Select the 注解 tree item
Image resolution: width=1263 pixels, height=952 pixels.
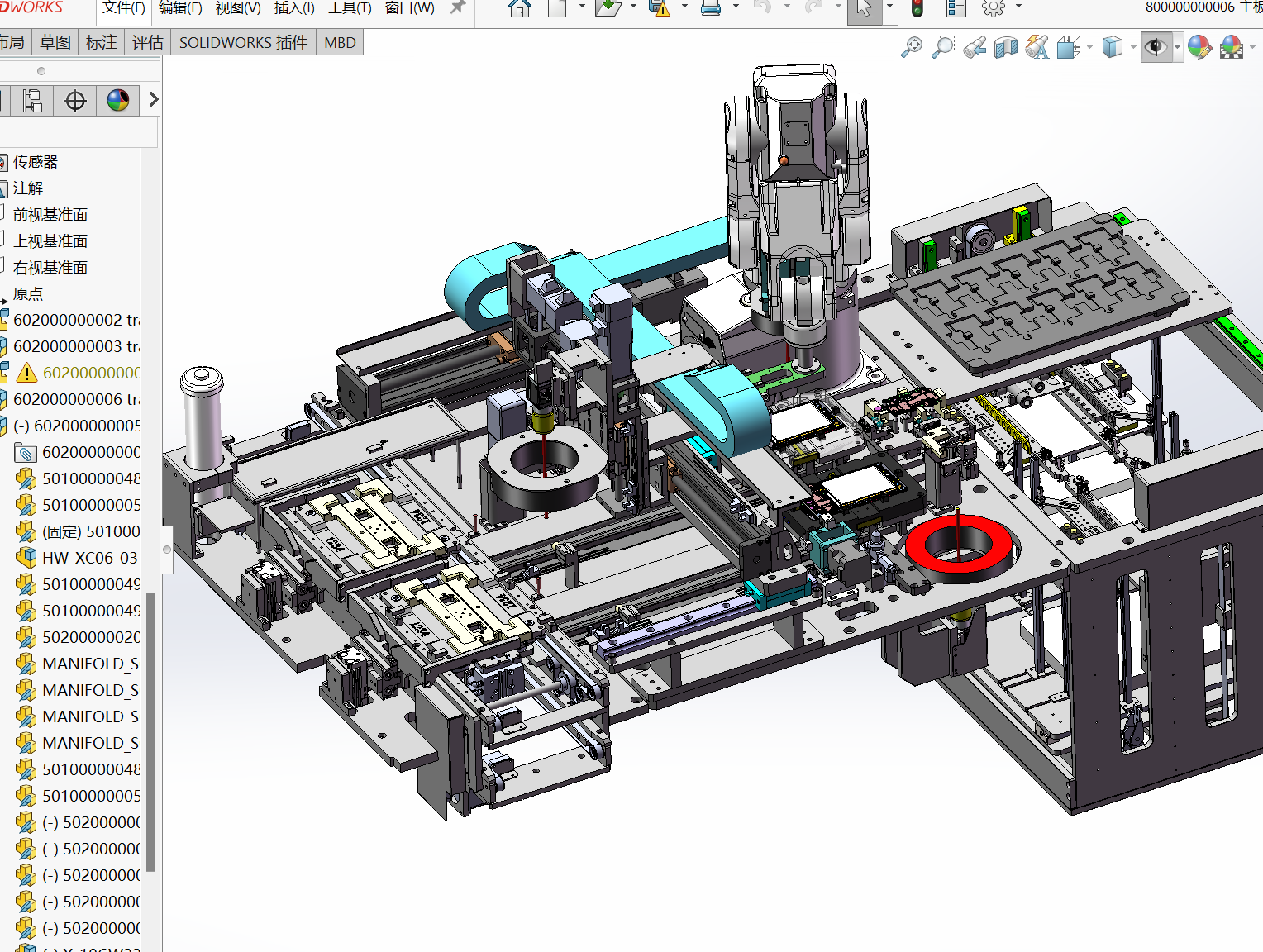pyautogui.click(x=28, y=188)
